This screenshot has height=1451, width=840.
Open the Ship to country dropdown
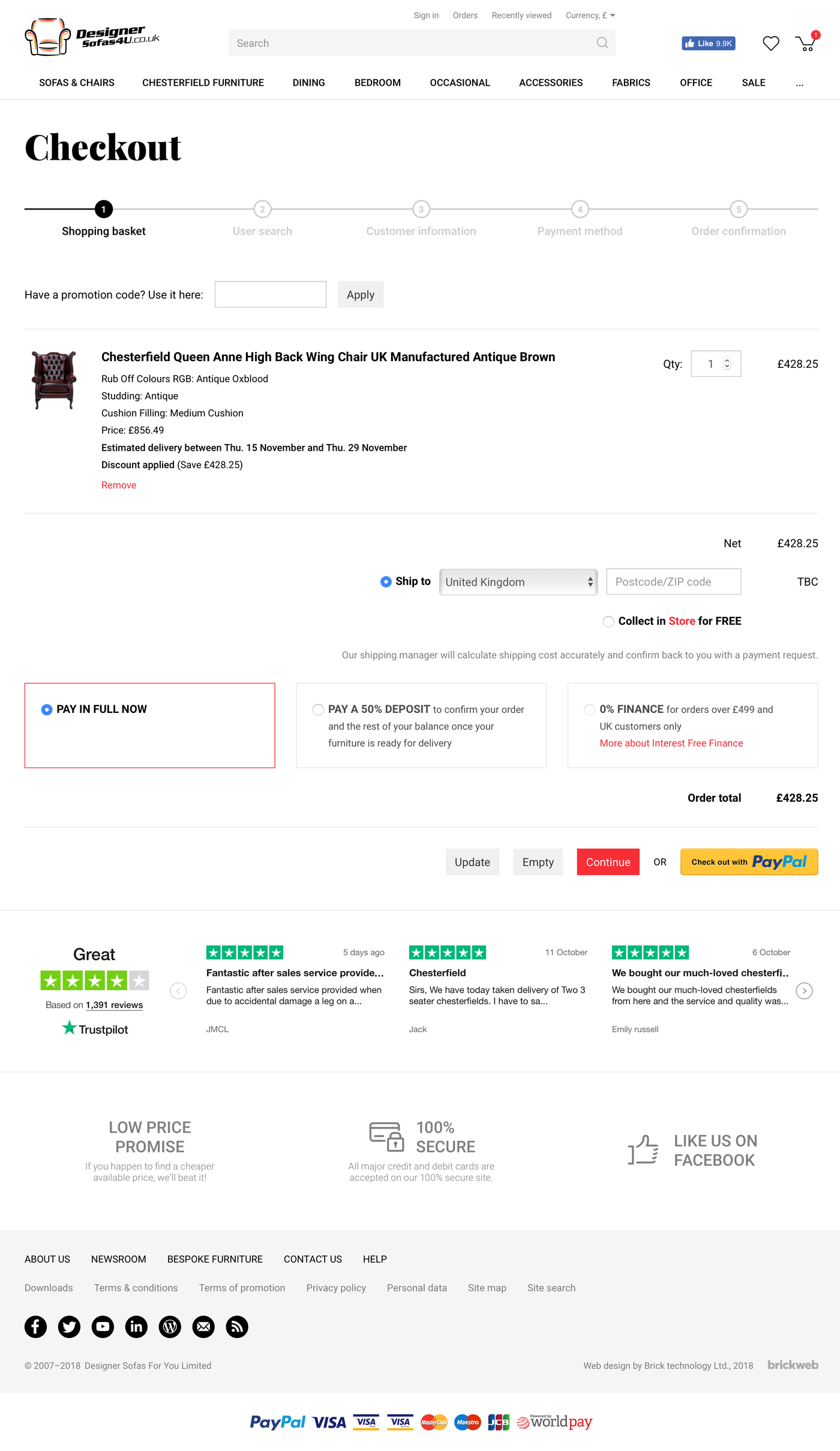pyautogui.click(x=518, y=582)
